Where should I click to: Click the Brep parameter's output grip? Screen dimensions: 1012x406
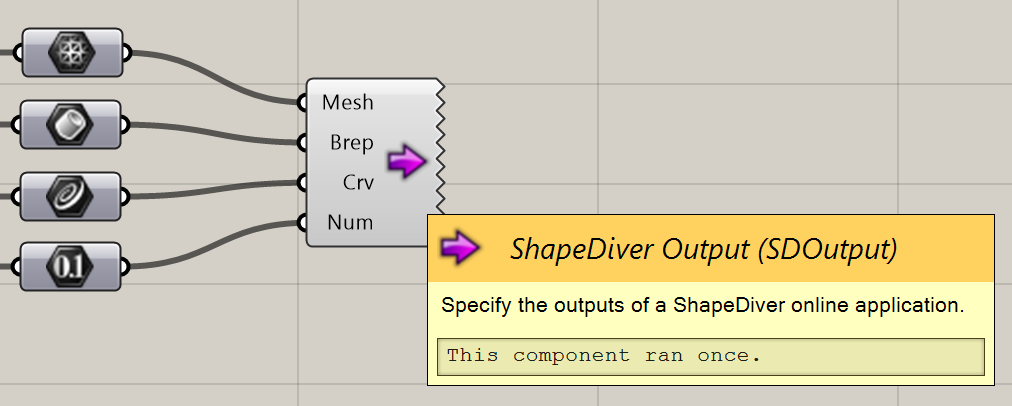click(x=126, y=125)
